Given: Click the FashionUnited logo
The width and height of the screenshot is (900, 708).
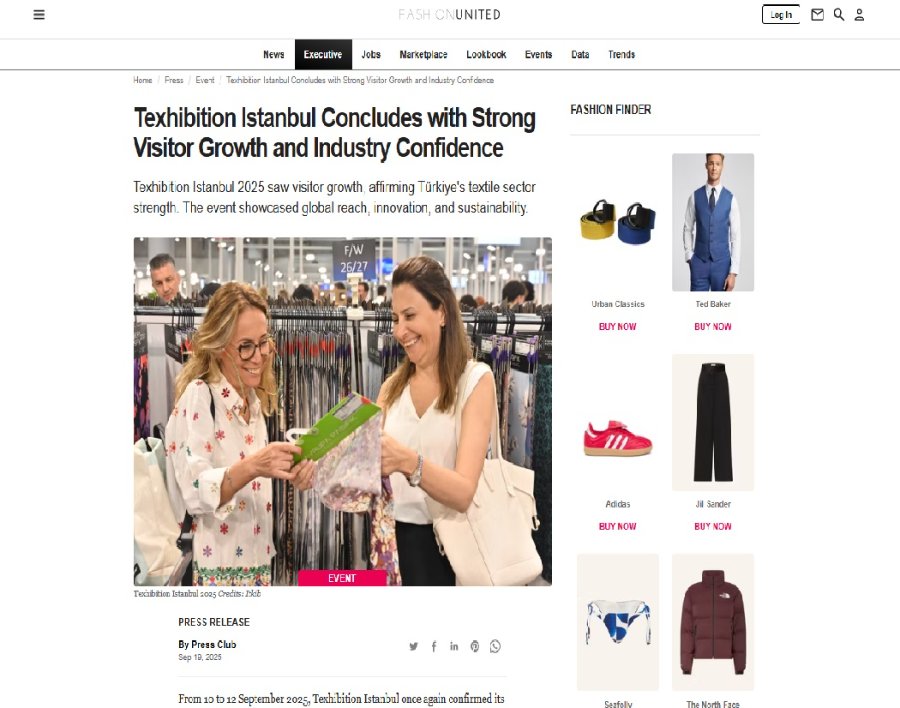Looking at the screenshot, I should (x=449, y=14).
